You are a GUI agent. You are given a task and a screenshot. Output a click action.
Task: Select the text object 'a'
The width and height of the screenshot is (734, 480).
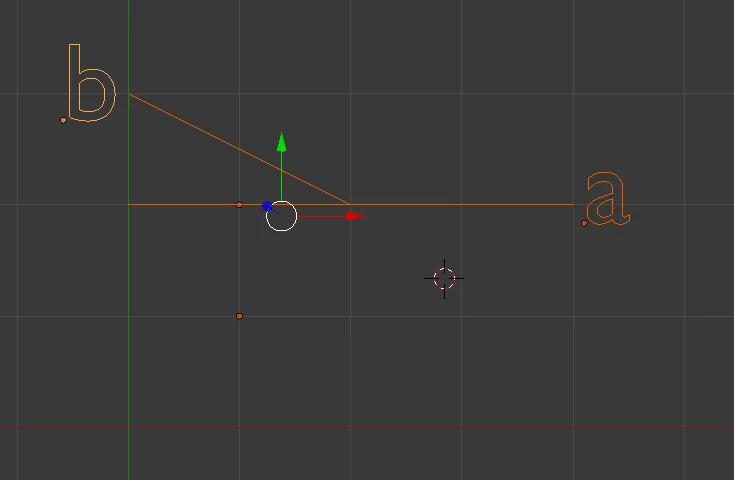(x=608, y=199)
